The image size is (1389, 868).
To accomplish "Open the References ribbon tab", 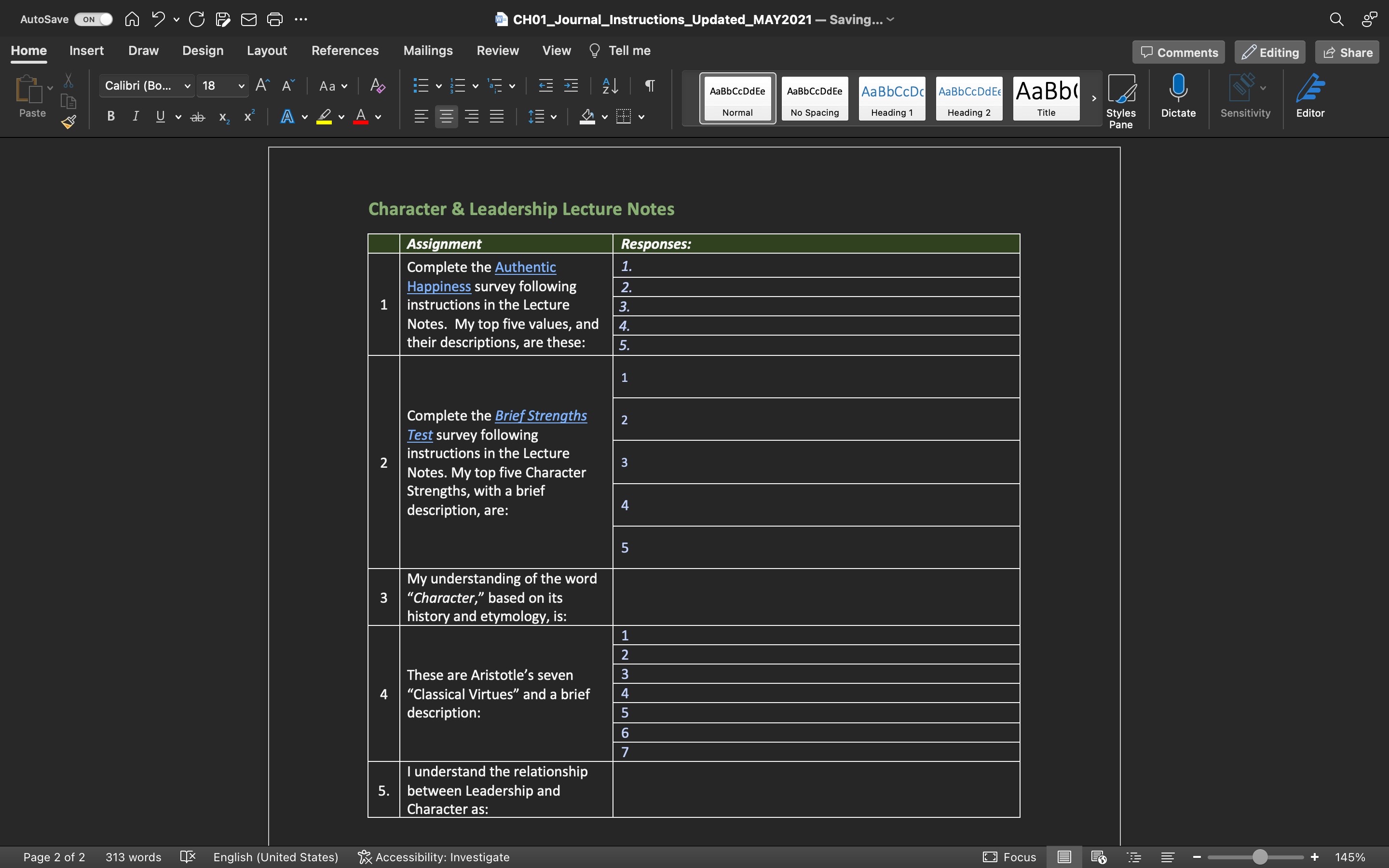I will click(344, 51).
